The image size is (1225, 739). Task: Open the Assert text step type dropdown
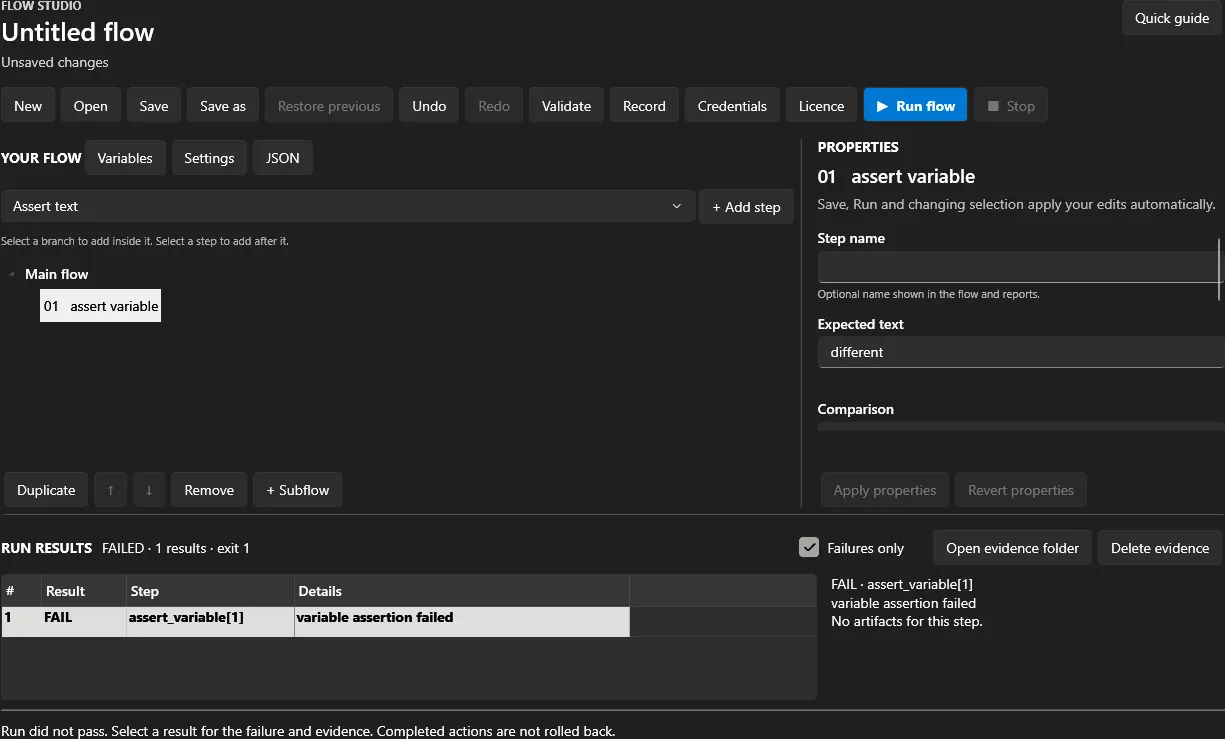347,206
